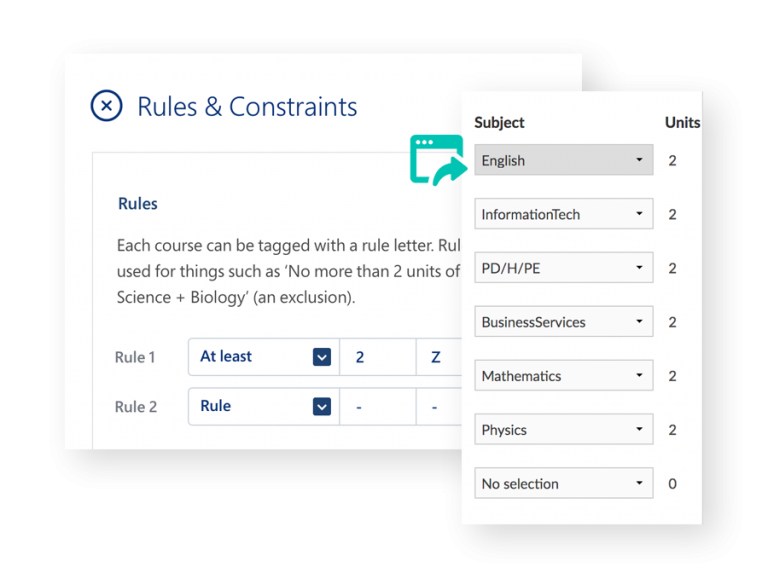Screen dimensions: 768x573
Task: Click the Subject column header
Action: tap(499, 123)
